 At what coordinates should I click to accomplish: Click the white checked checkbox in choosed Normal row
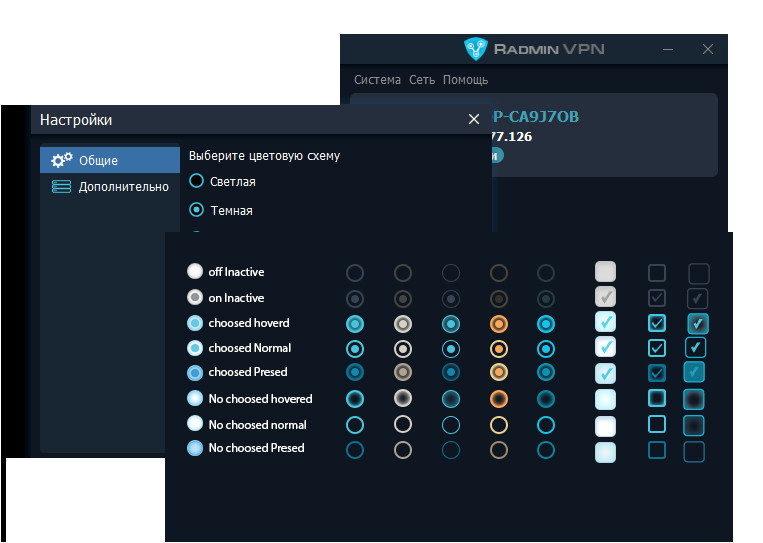pyautogui.click(x=605, y=347)
